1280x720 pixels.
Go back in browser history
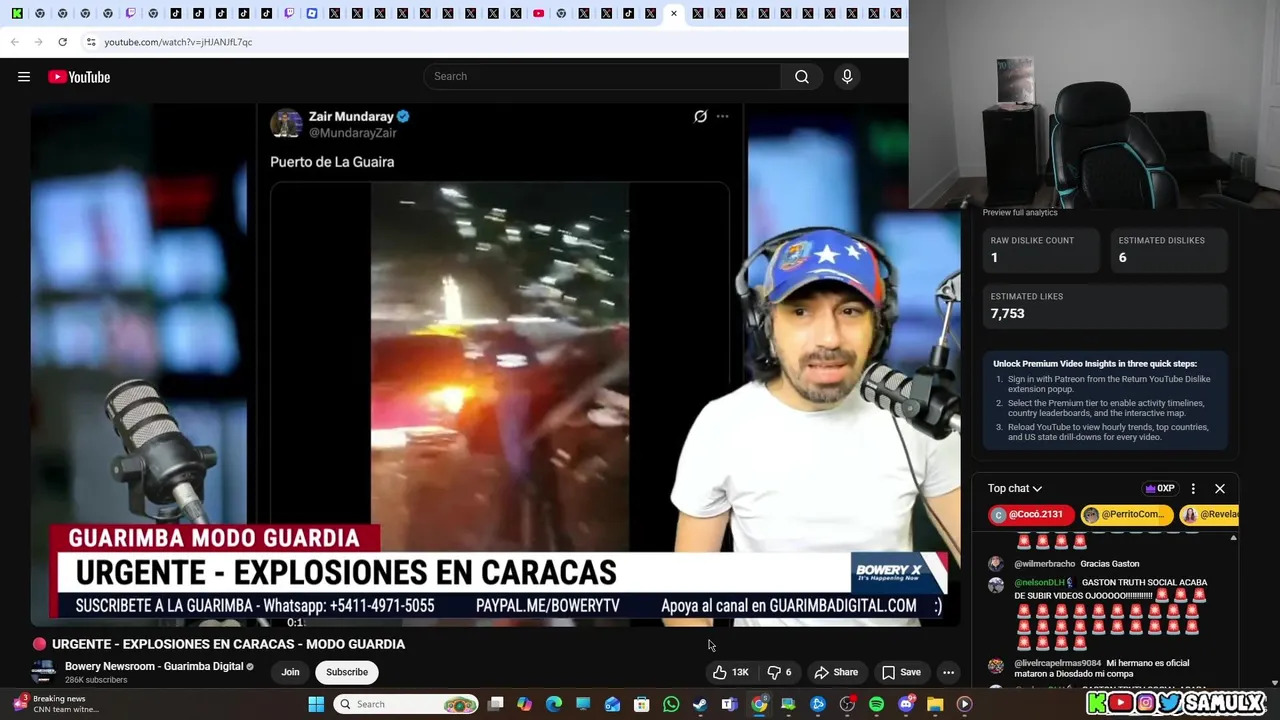pos(15,42)
